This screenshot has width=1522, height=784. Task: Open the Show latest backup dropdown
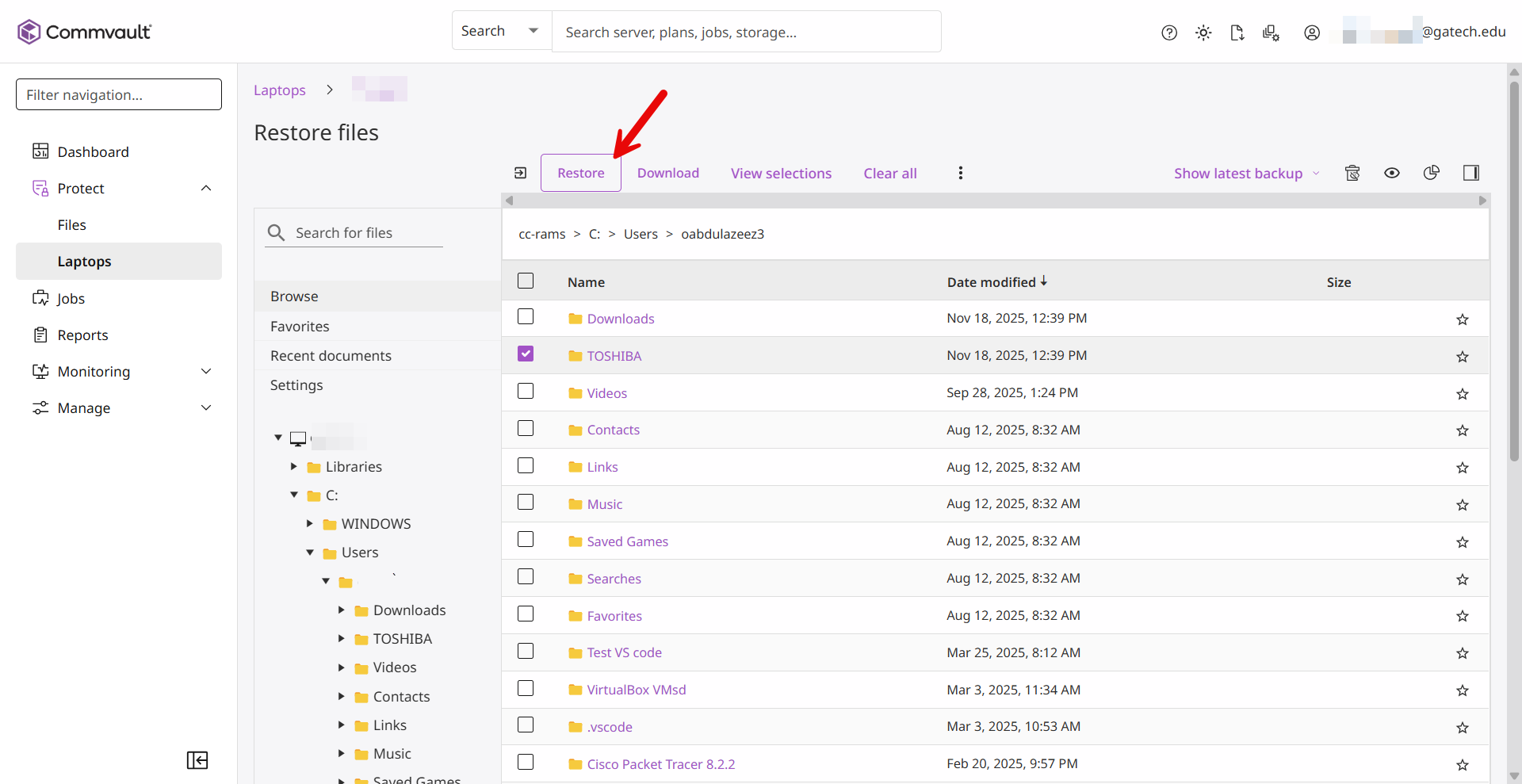[1245, 174]
